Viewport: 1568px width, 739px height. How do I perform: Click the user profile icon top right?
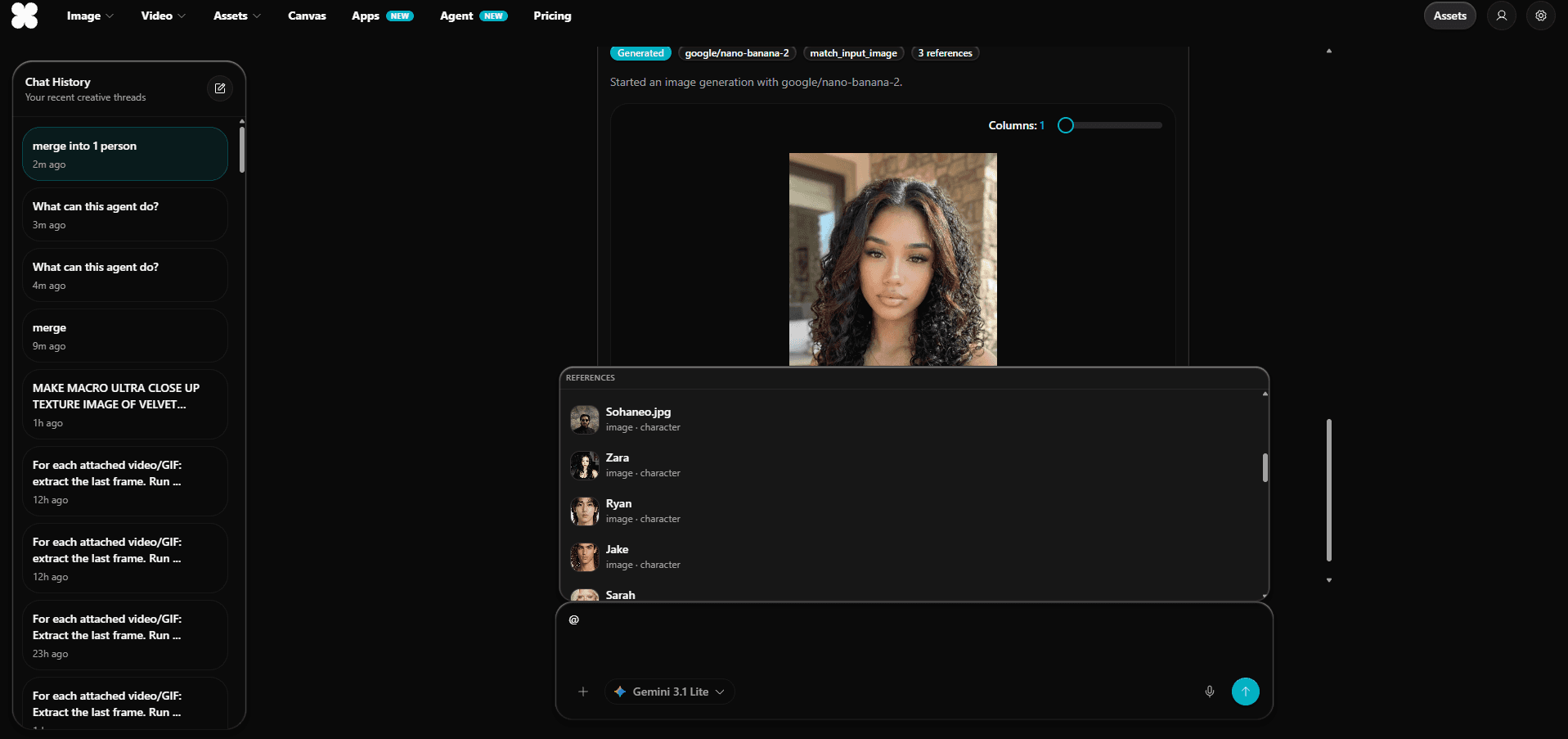1501,16
